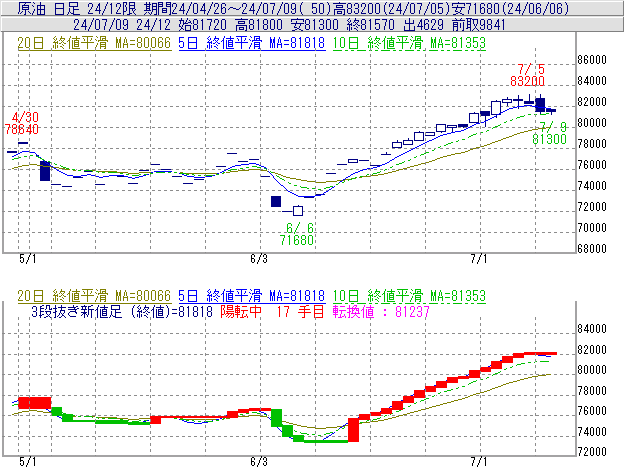Click the chart title row starting with 原油 日足 24/12限

(312, 8)
